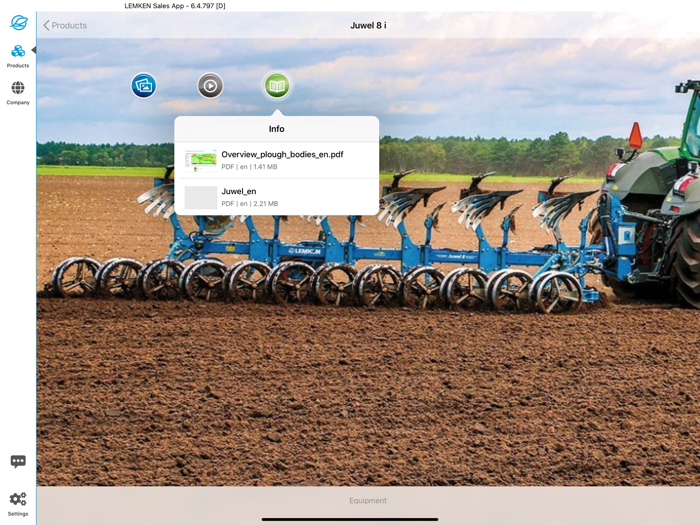Open the Equipment bar at bottom
Viewport: 700px width, 525px height.
(368, 500)
